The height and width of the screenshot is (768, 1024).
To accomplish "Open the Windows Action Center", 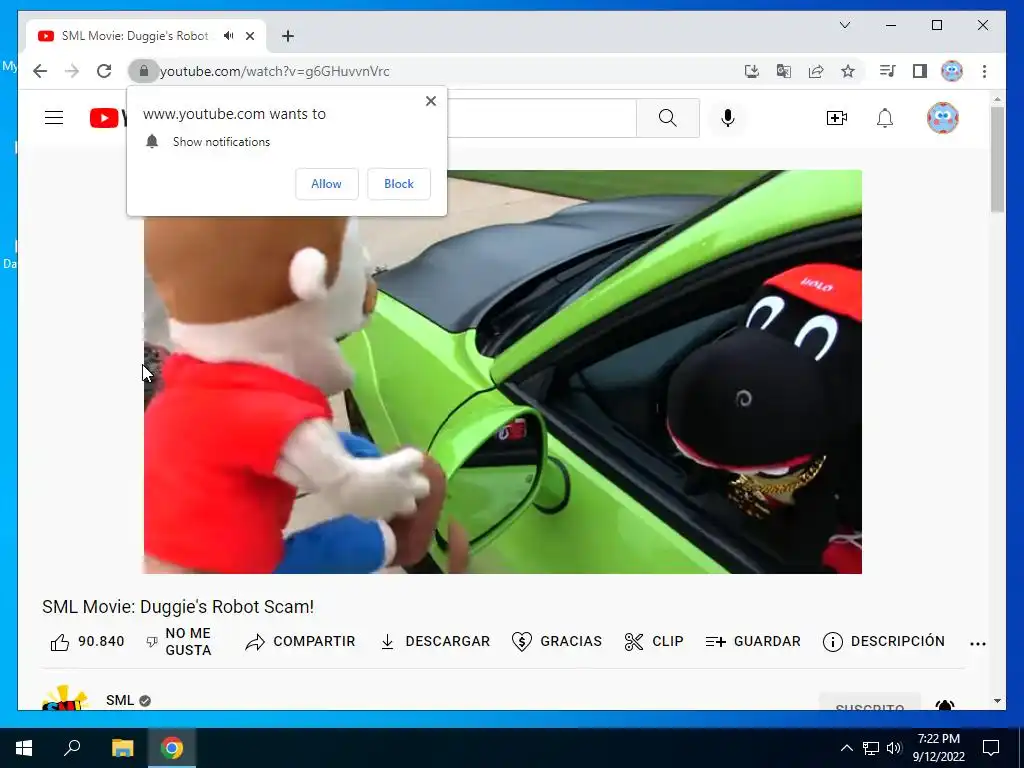I will click(x=991, y=748).
